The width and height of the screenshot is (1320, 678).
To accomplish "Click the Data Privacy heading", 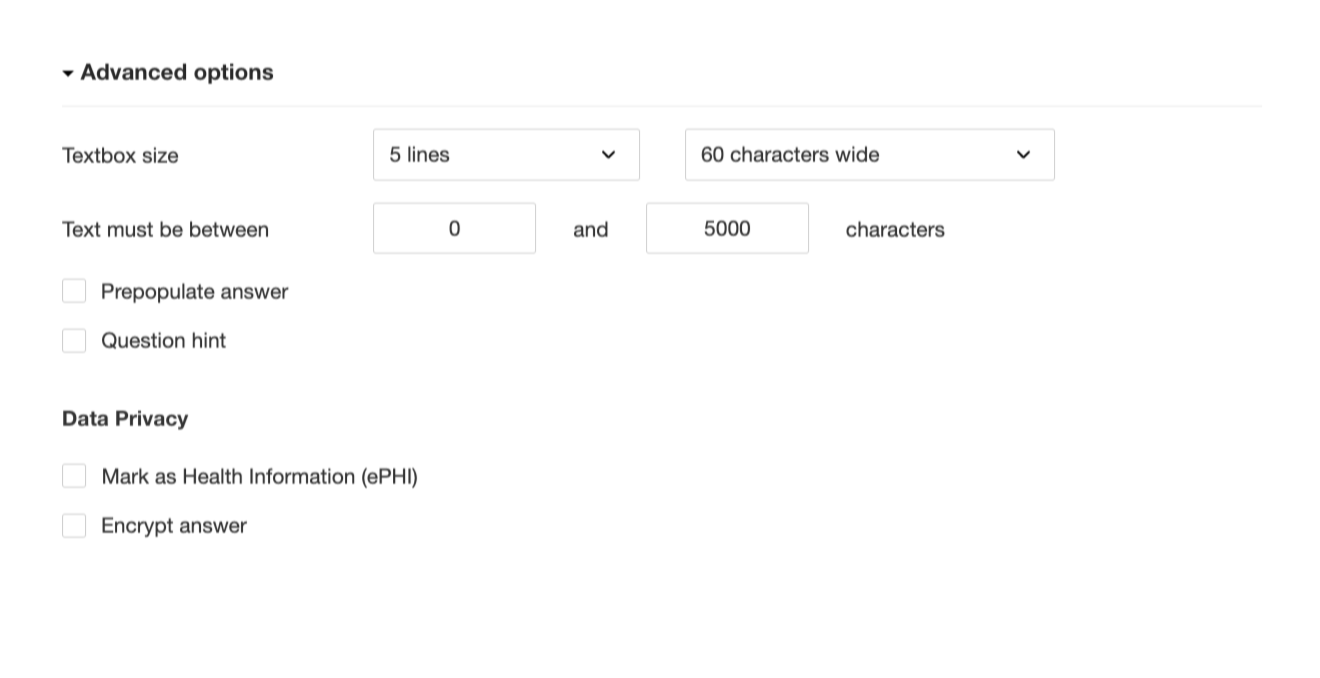I will pos(125,419).
